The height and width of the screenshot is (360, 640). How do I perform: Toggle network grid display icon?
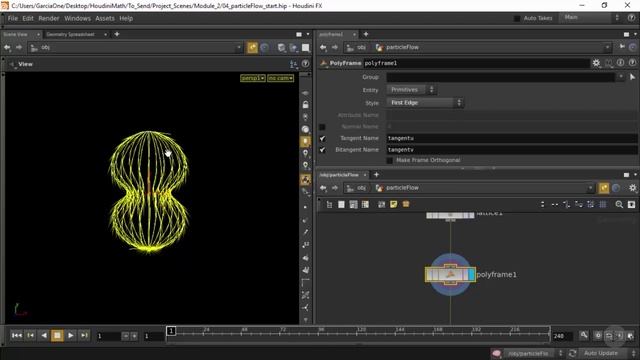click(602, 204)
